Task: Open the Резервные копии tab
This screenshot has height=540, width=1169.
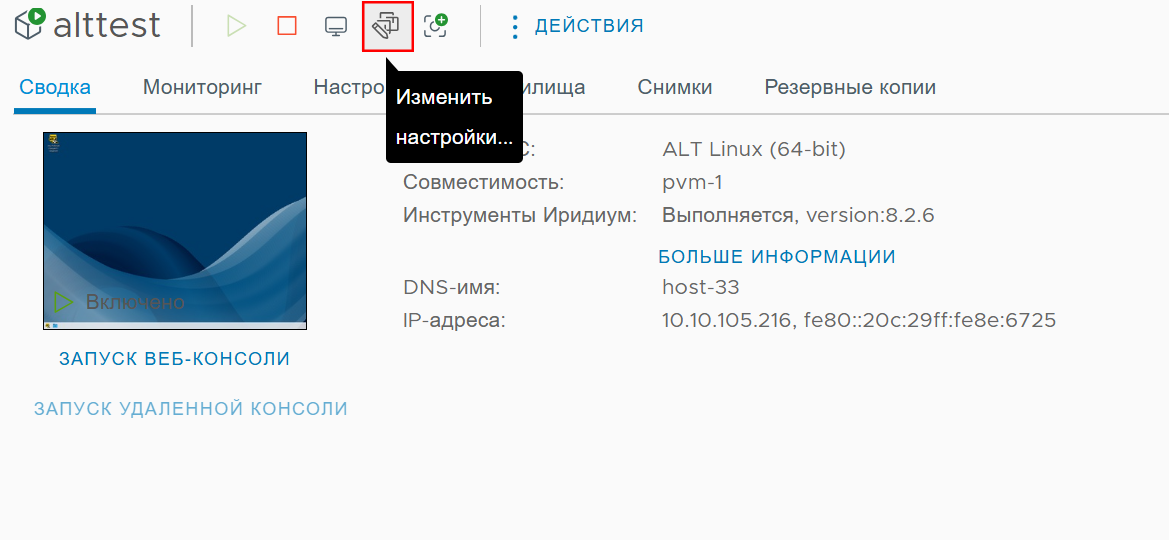Action: [850, 88]
